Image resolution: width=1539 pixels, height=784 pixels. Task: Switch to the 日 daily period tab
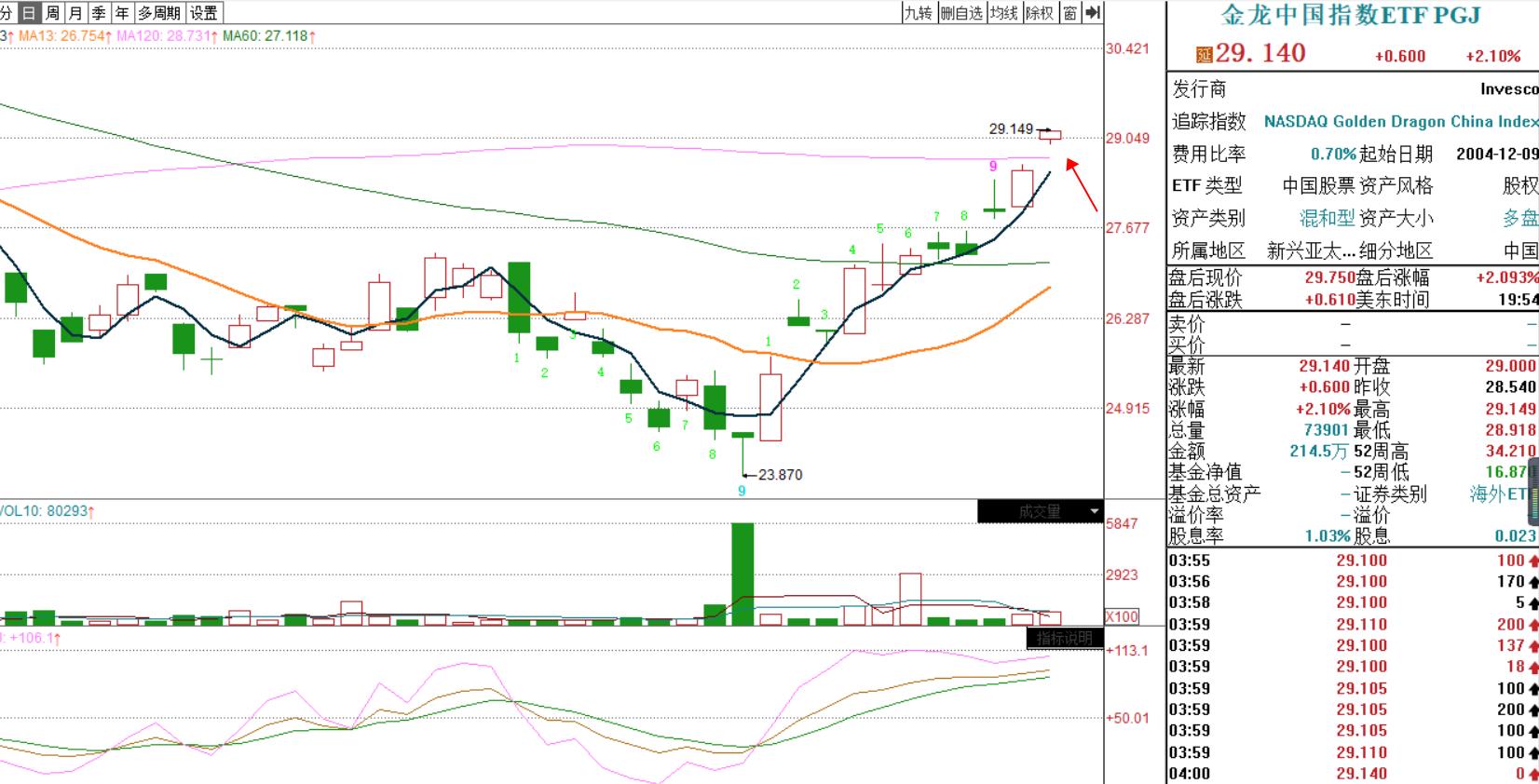(x=29, y=13)
